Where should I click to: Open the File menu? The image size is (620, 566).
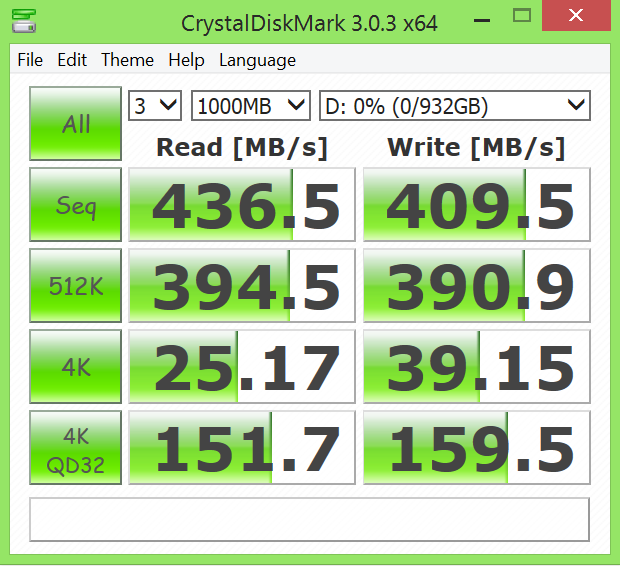(30, 60)
